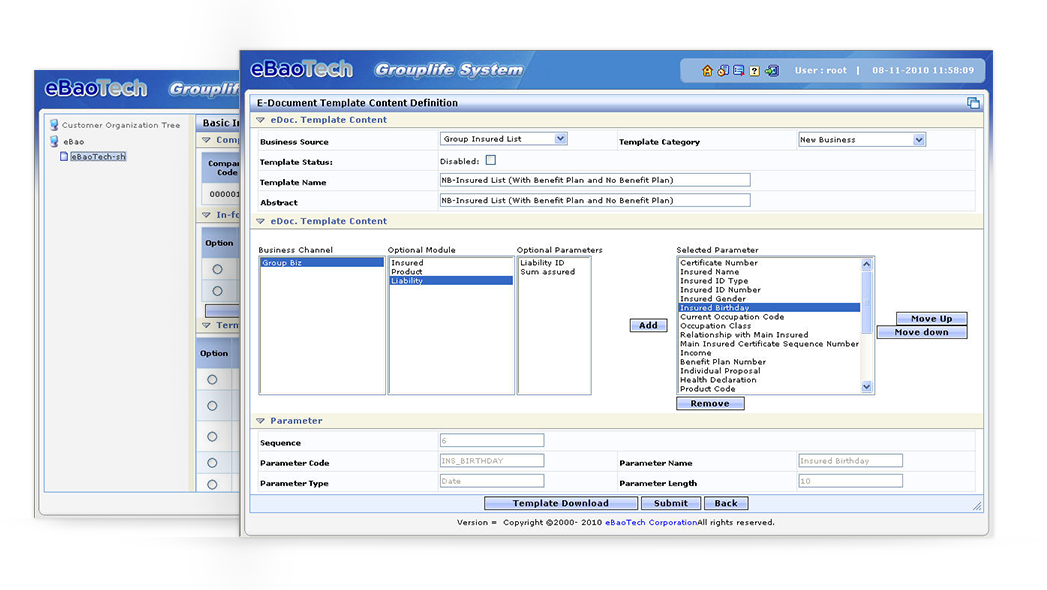
Task: Click the Move down button
Action: click(921, 332)
